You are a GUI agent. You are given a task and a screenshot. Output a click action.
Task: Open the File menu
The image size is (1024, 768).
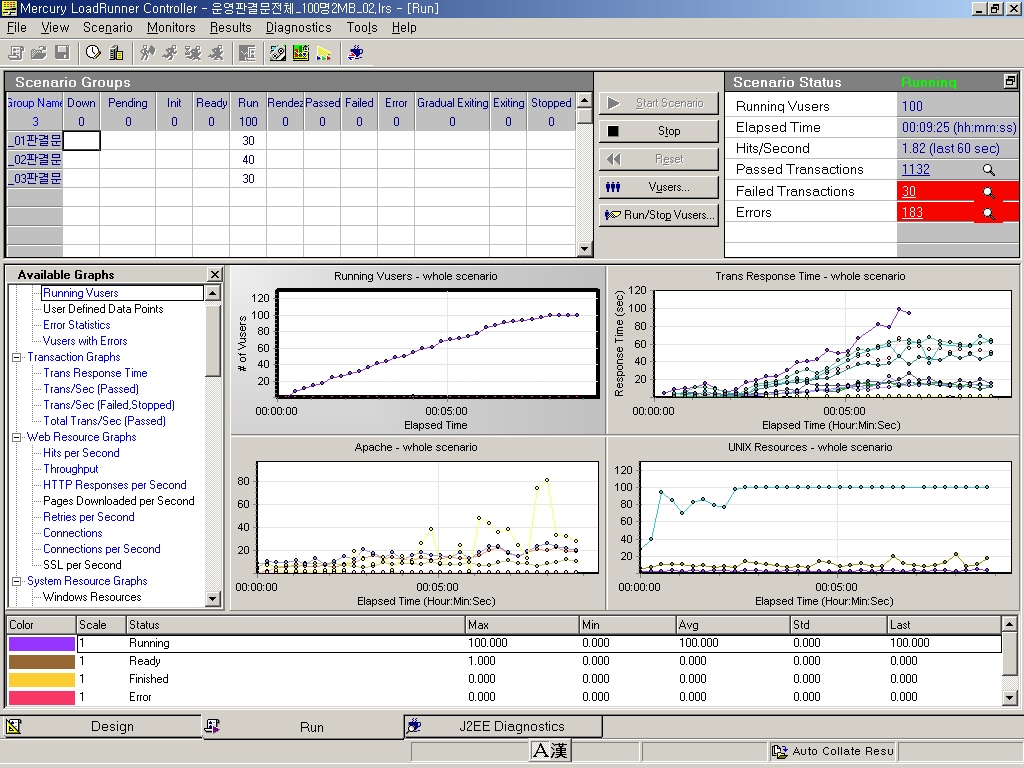[16, 27]
